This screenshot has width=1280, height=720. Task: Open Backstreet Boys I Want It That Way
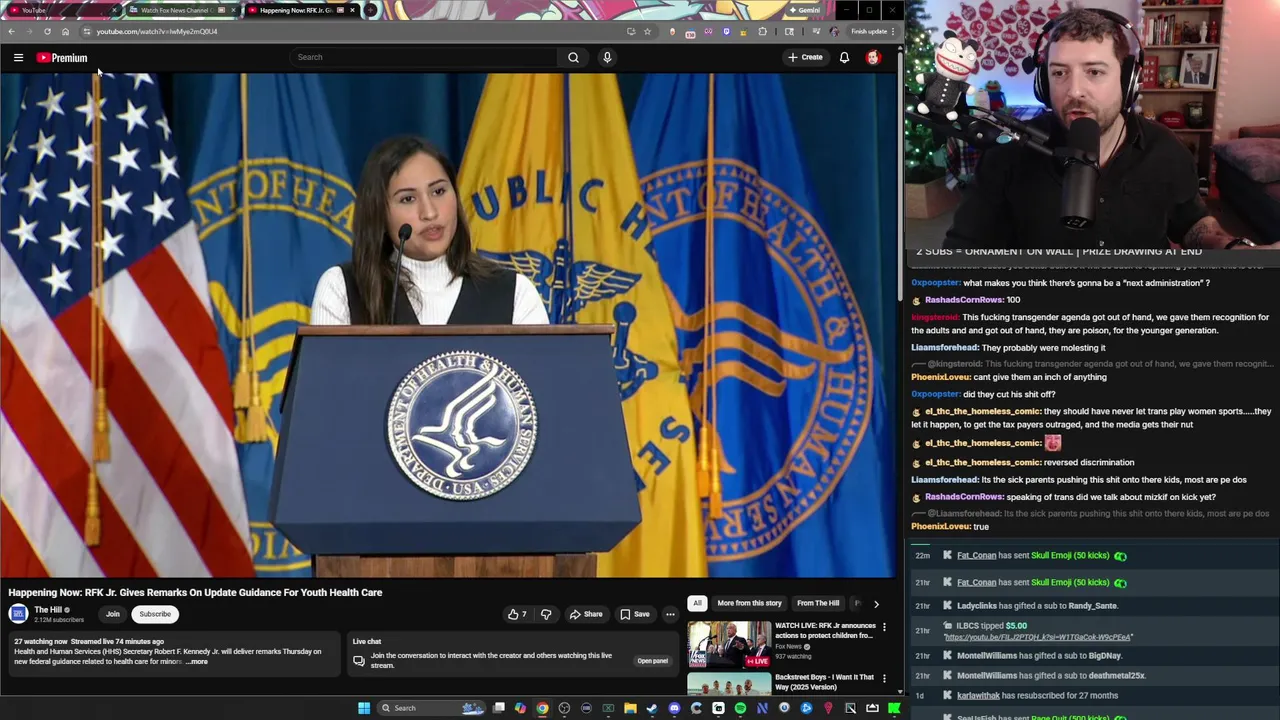click(x=824, y=682)
